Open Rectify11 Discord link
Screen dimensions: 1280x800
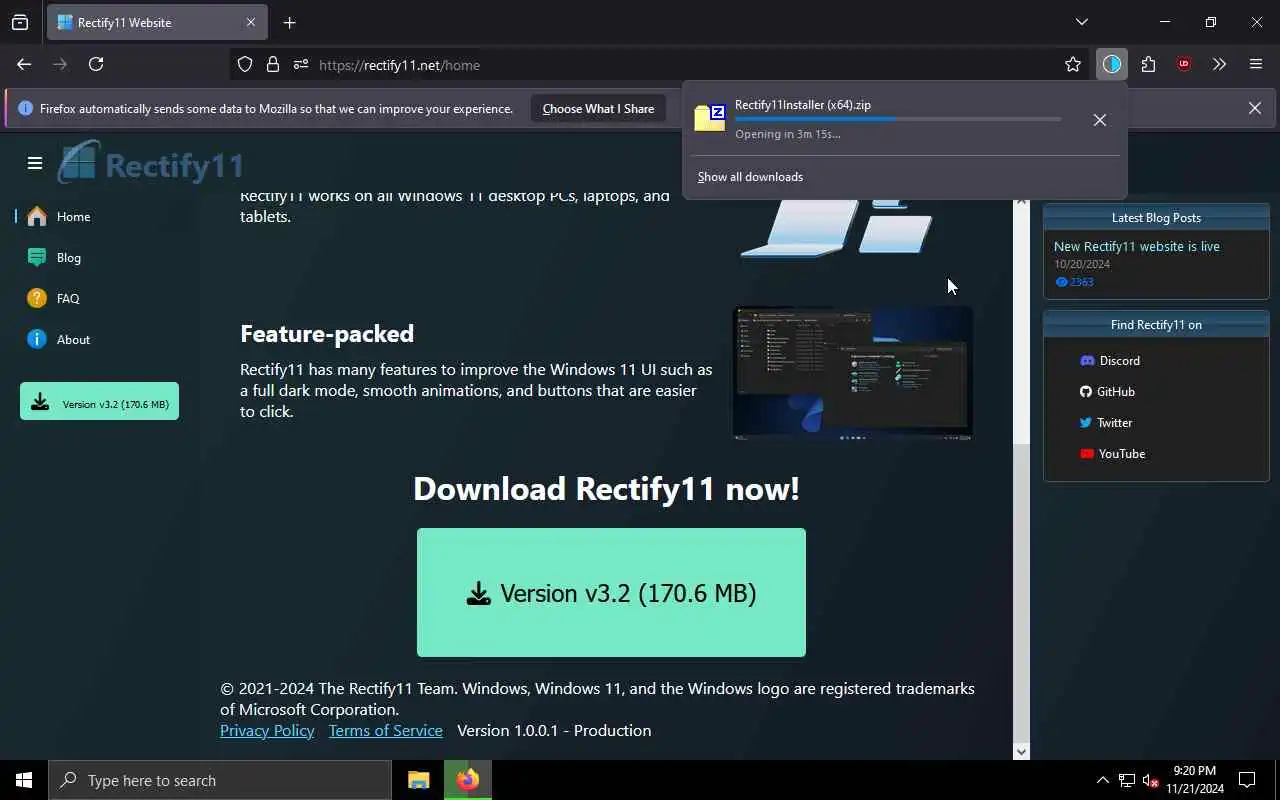point(1110,361)
